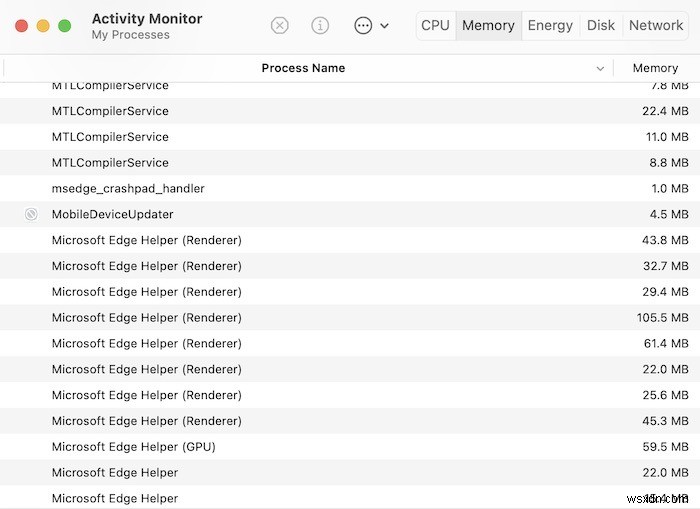Select the MobileDeviceUpdater process name
The image size is (700, 509).
point(112,214)
